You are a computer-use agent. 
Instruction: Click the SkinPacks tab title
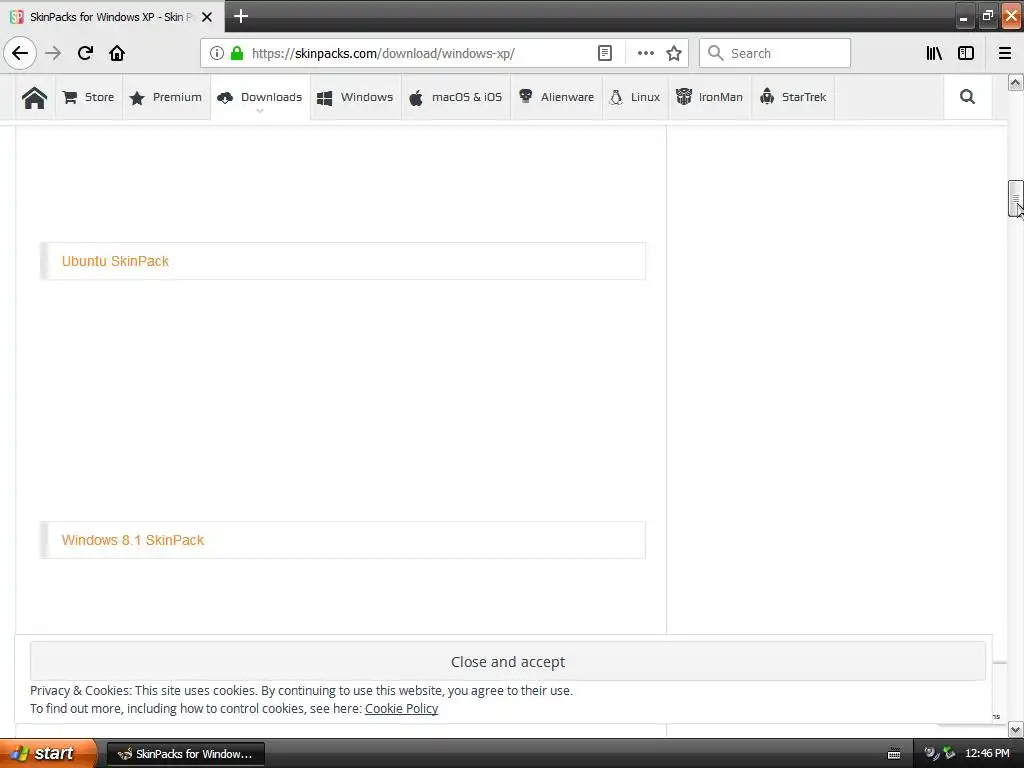point(112,17)
